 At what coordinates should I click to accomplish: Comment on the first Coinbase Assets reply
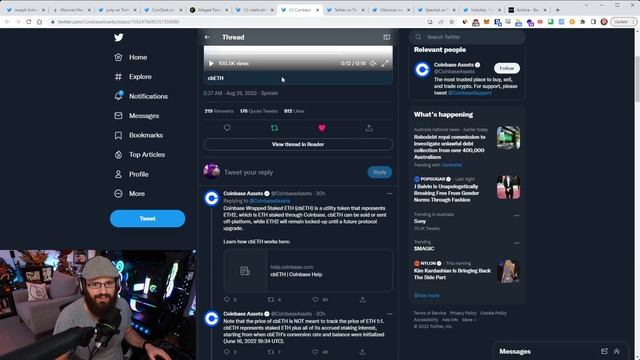click(227, 300)
